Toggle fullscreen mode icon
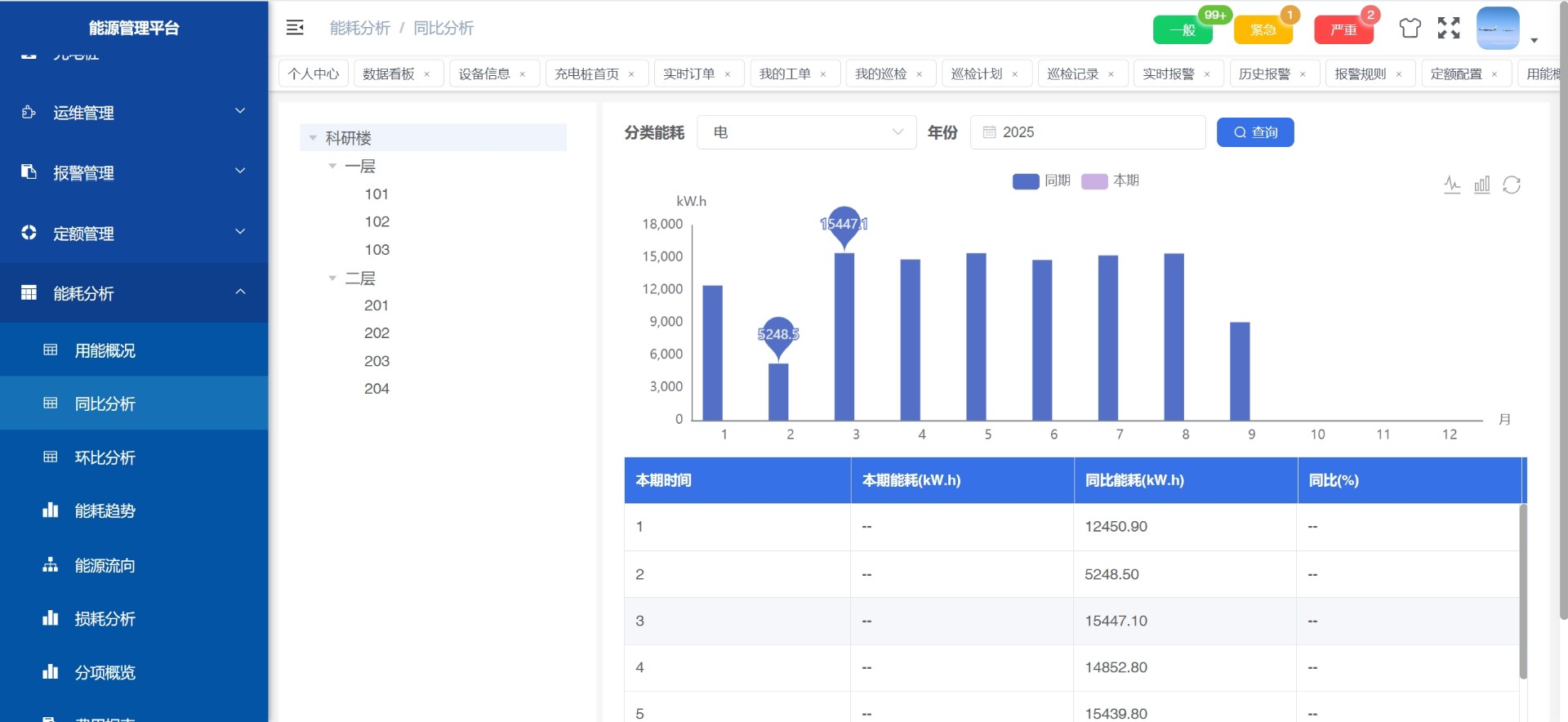Viewport: 1568px width, 722px height. point(1448,29)
